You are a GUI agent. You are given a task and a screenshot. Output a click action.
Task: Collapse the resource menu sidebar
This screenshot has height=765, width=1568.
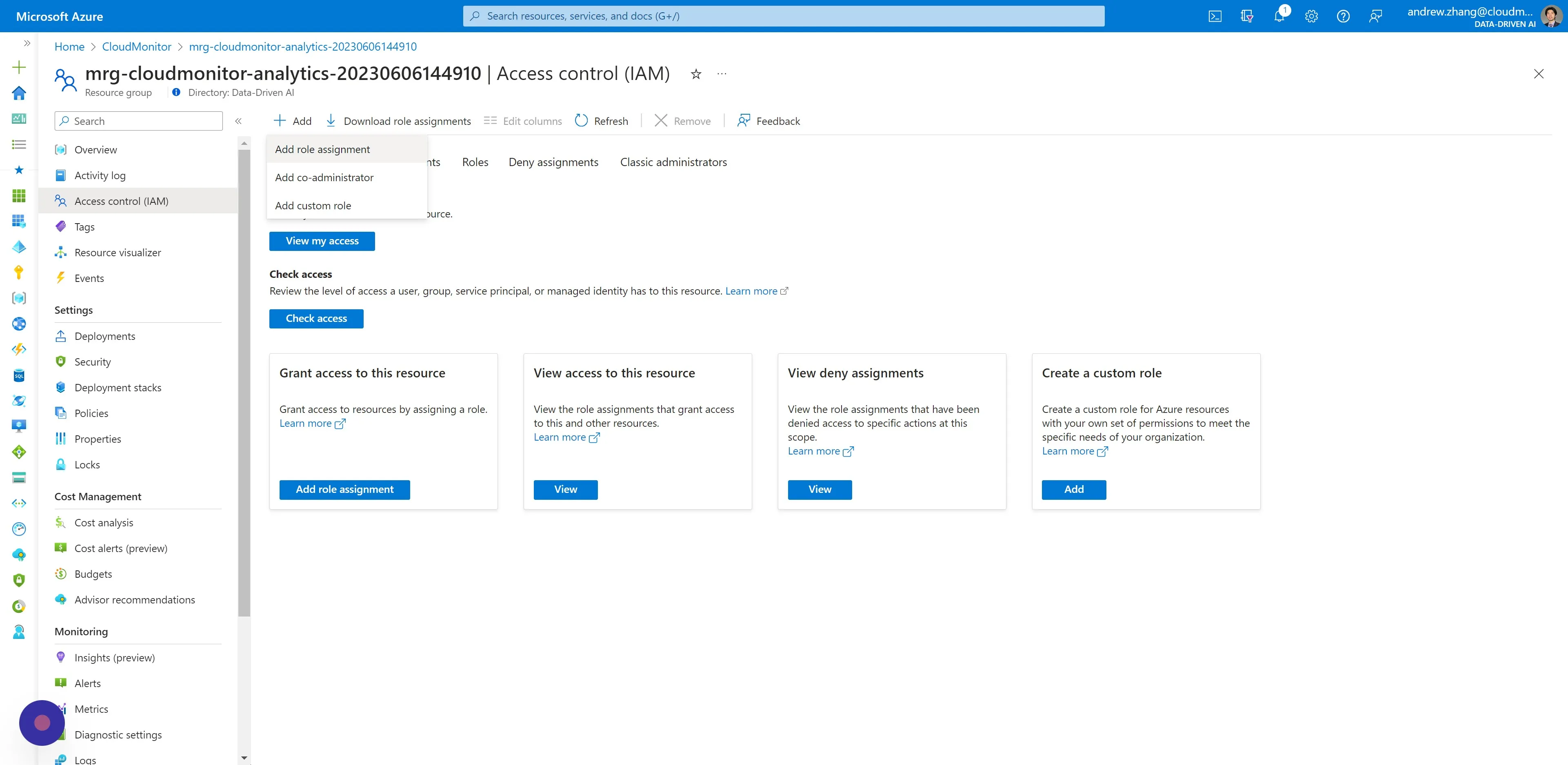pyautogui.click(x=239, y=121)
